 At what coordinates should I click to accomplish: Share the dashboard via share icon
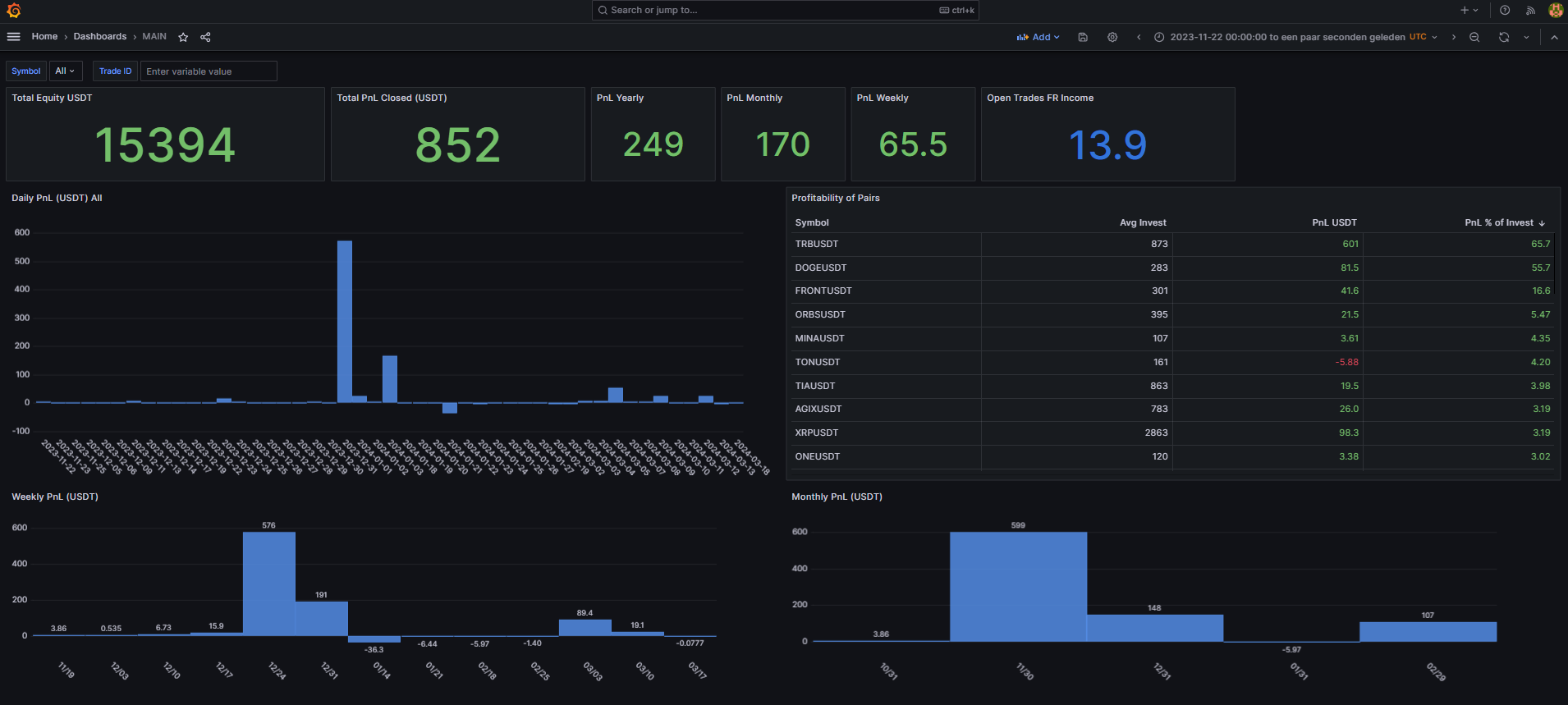(205, 37)
